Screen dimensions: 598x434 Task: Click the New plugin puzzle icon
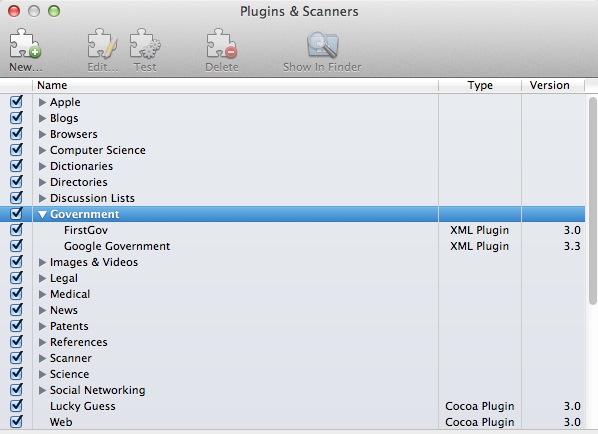pyautogui.click(x=25, y=44)
